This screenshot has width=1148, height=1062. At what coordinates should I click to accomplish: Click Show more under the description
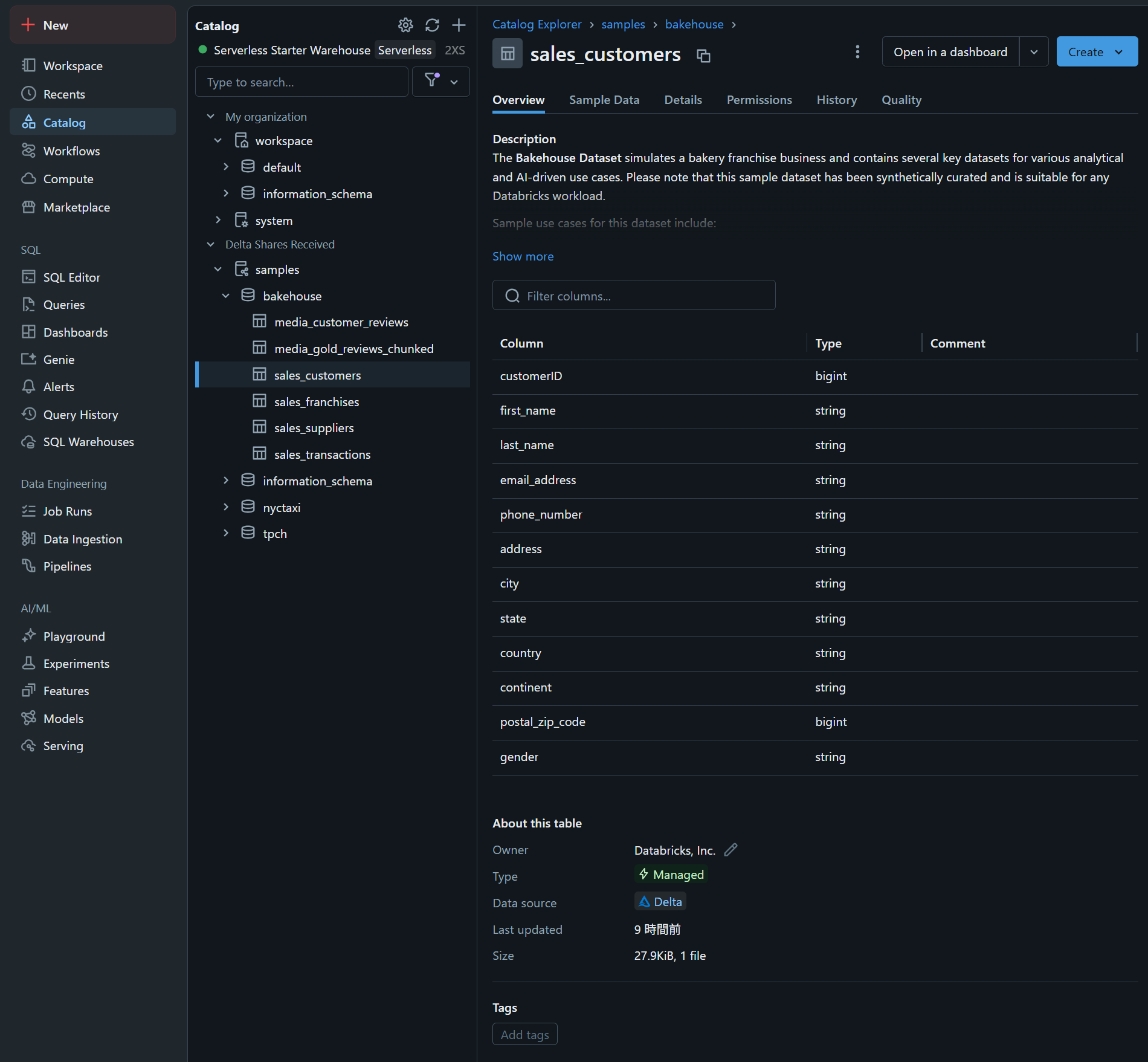point(523,256)
